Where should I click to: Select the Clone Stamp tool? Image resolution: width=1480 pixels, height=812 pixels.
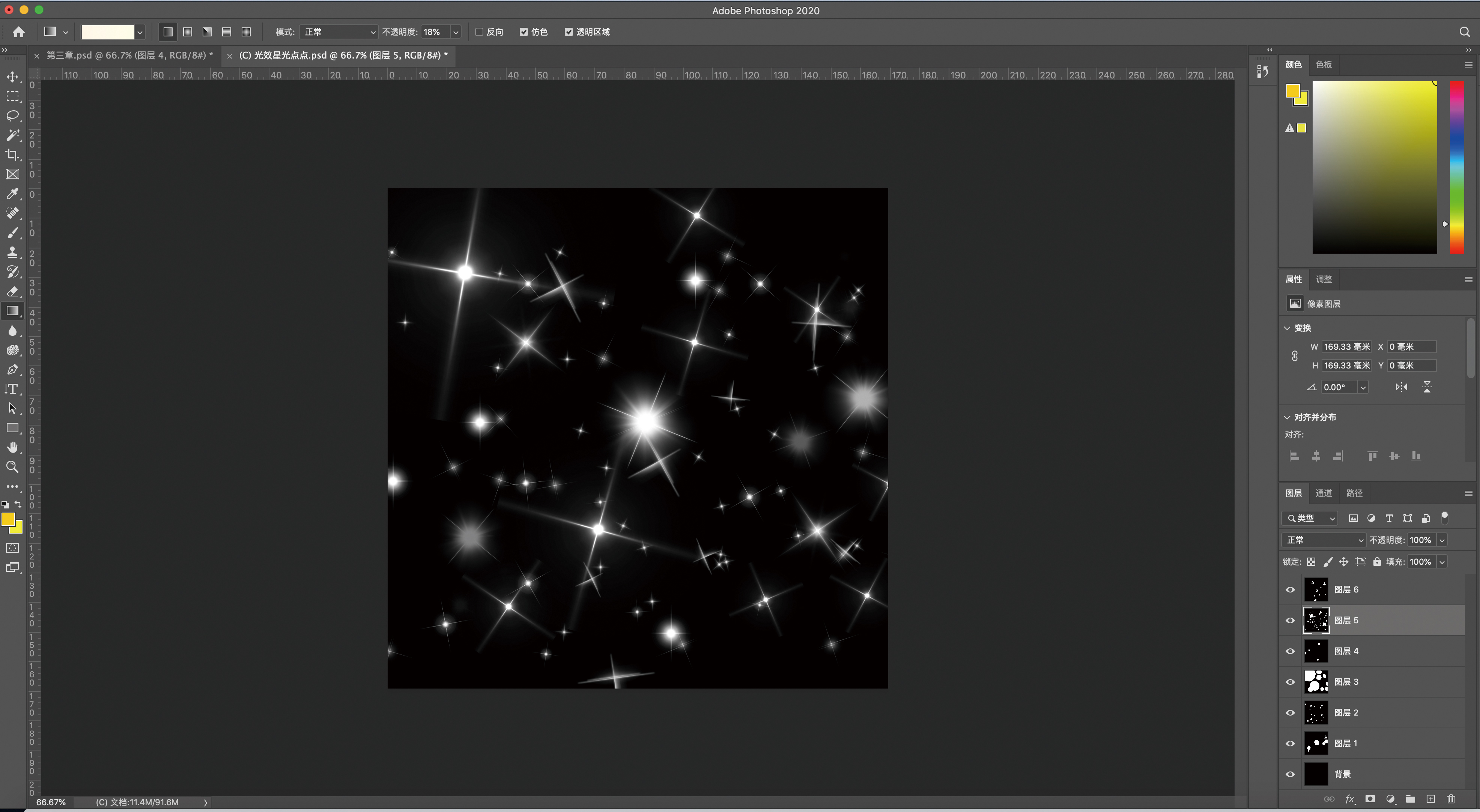(12, 252)
